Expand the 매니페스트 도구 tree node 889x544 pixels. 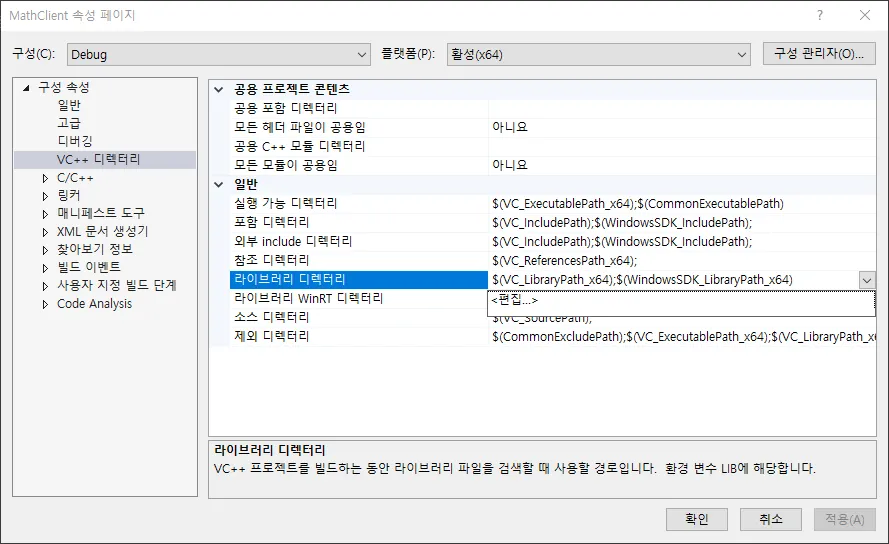[x=45, y=214]
